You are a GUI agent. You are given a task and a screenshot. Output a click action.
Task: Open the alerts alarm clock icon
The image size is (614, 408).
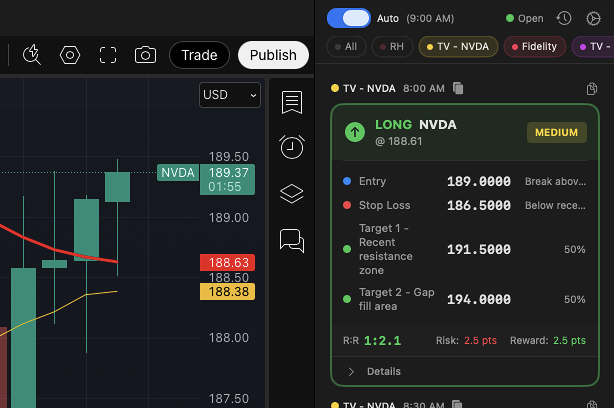point(292,147)
